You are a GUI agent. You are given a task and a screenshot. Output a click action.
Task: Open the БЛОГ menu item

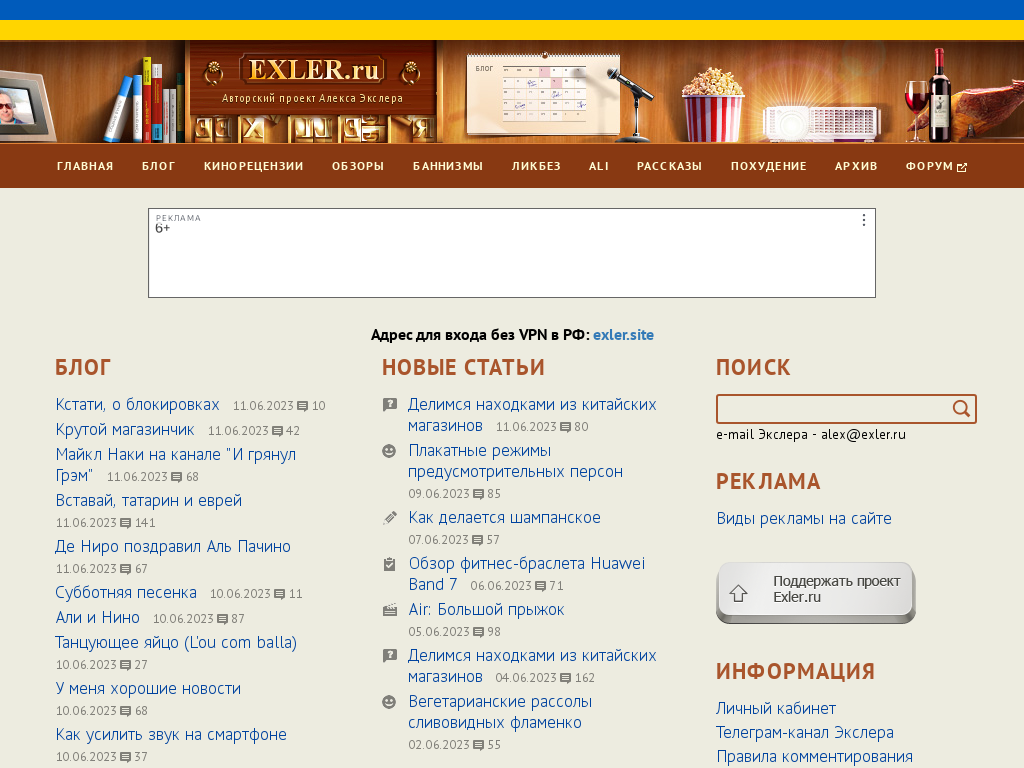pos(159,166)
